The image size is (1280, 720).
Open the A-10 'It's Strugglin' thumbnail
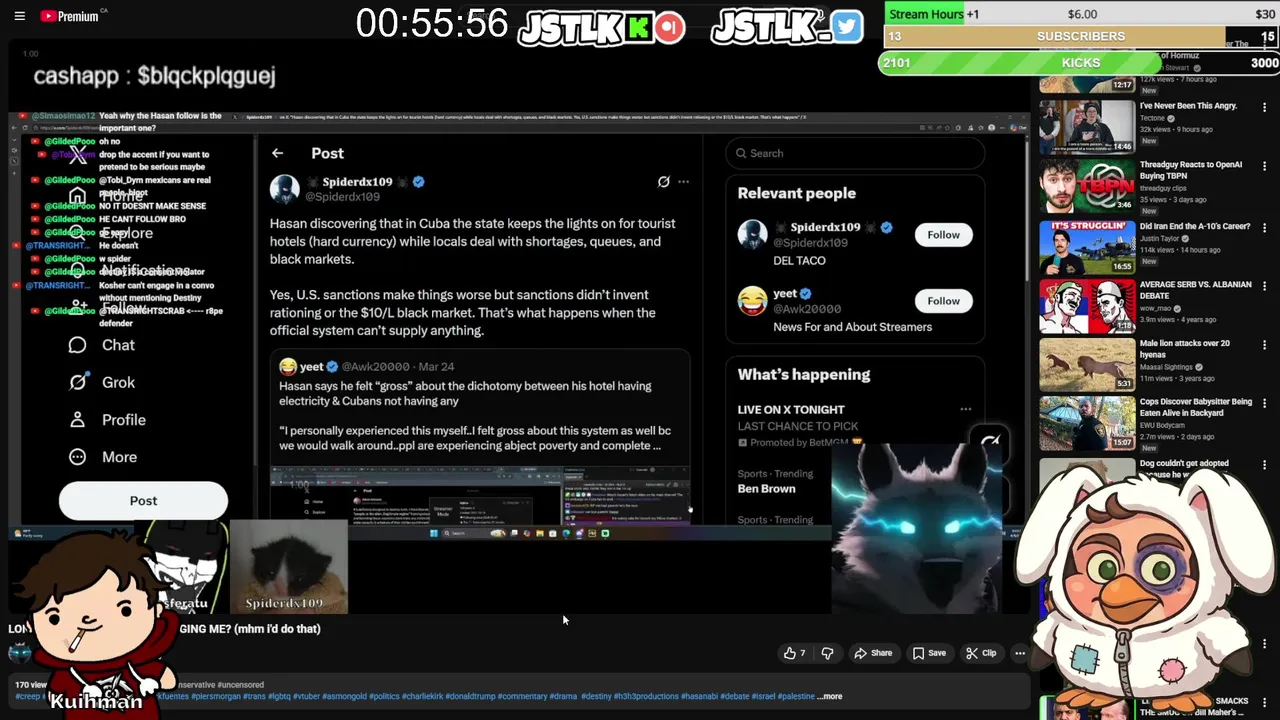[x=1086, y=246]
